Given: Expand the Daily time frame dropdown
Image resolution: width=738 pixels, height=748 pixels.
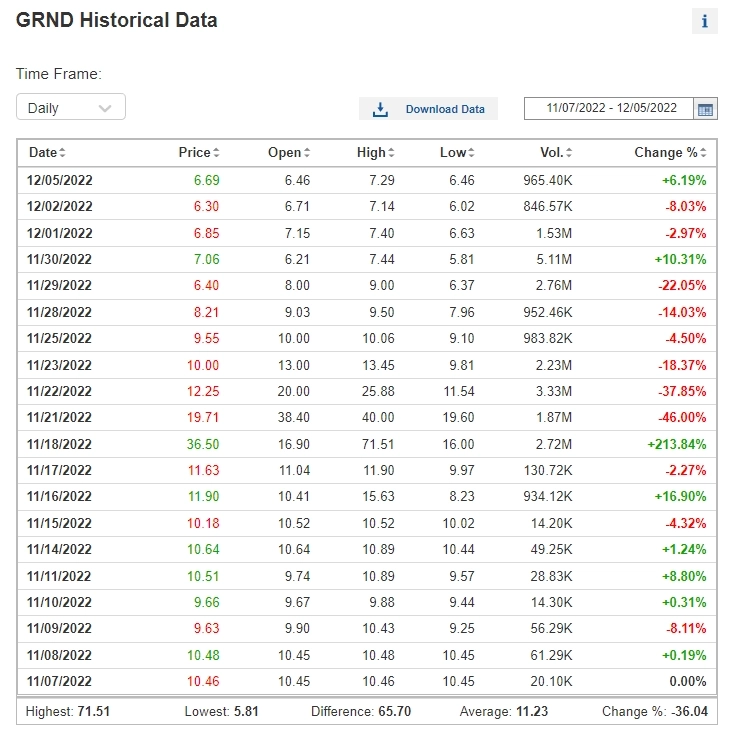Looking at the screenshot, I should [x=71, y=108].
